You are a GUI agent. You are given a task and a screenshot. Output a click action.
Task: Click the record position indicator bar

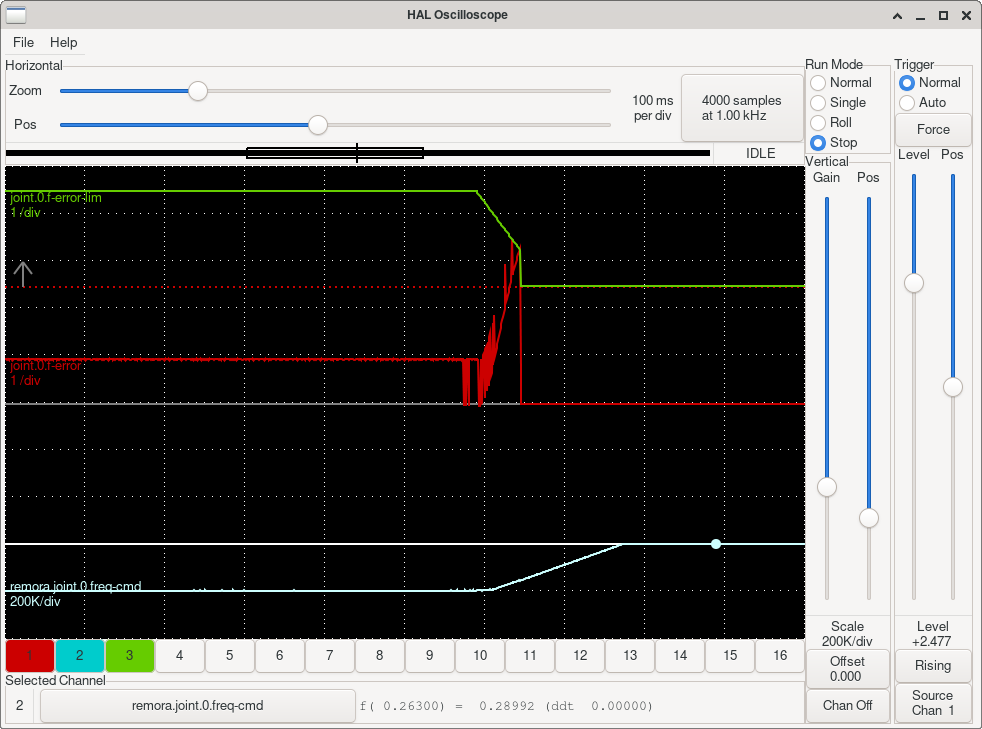pyautogui.click(x=358, y=153)
